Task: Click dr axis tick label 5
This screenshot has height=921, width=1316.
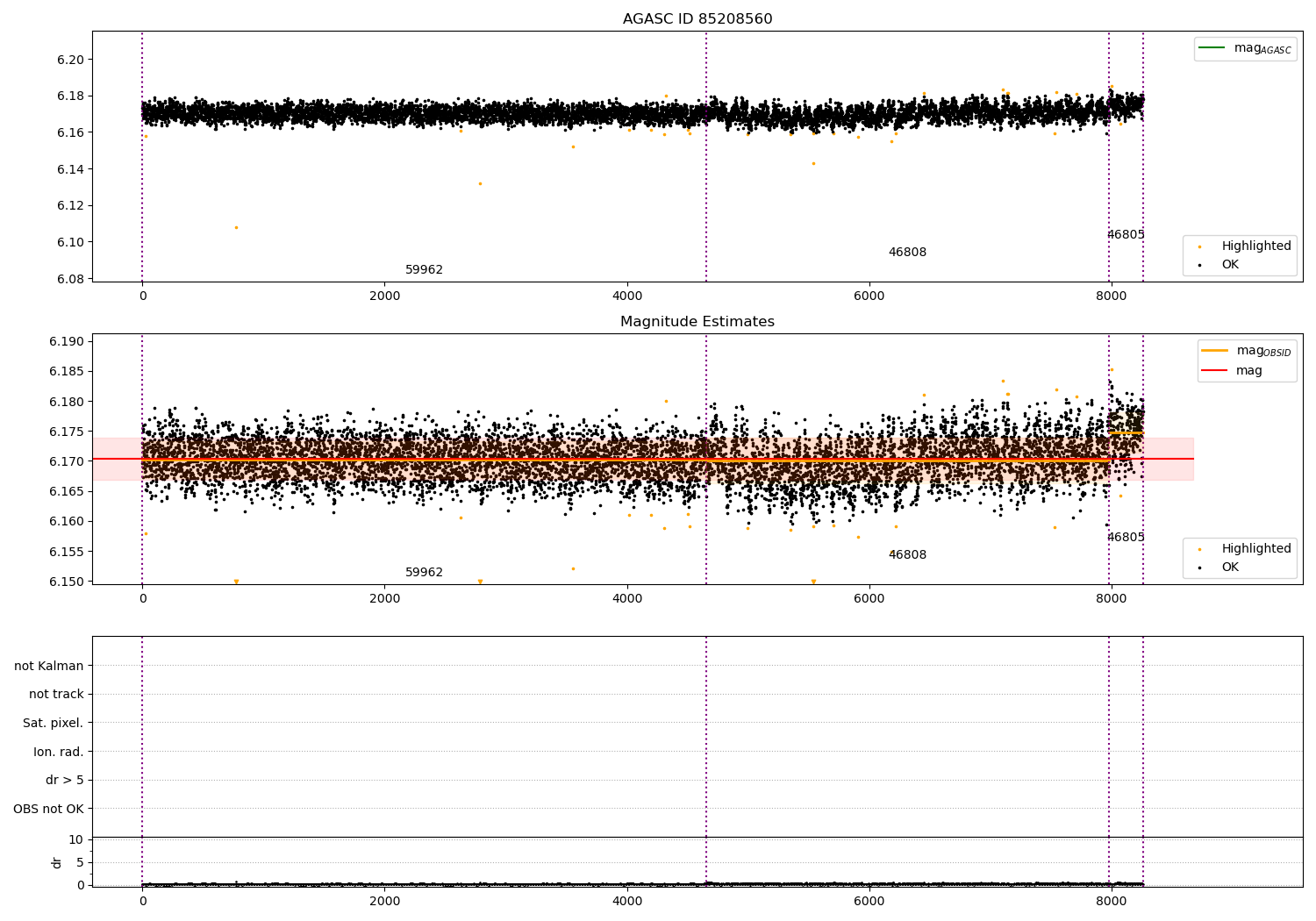Action: pos(80,863)
